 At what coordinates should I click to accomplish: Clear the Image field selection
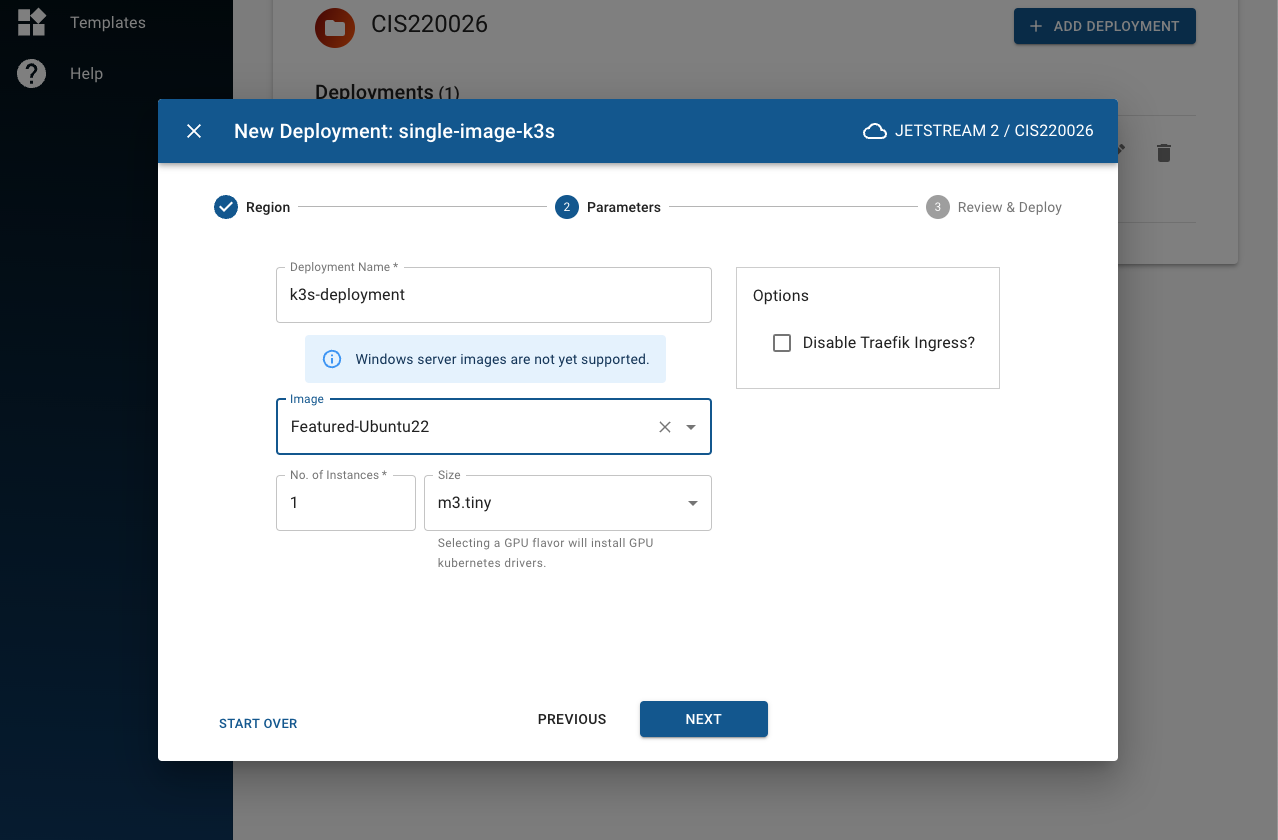pyautogui.click(x=665, y=427)
